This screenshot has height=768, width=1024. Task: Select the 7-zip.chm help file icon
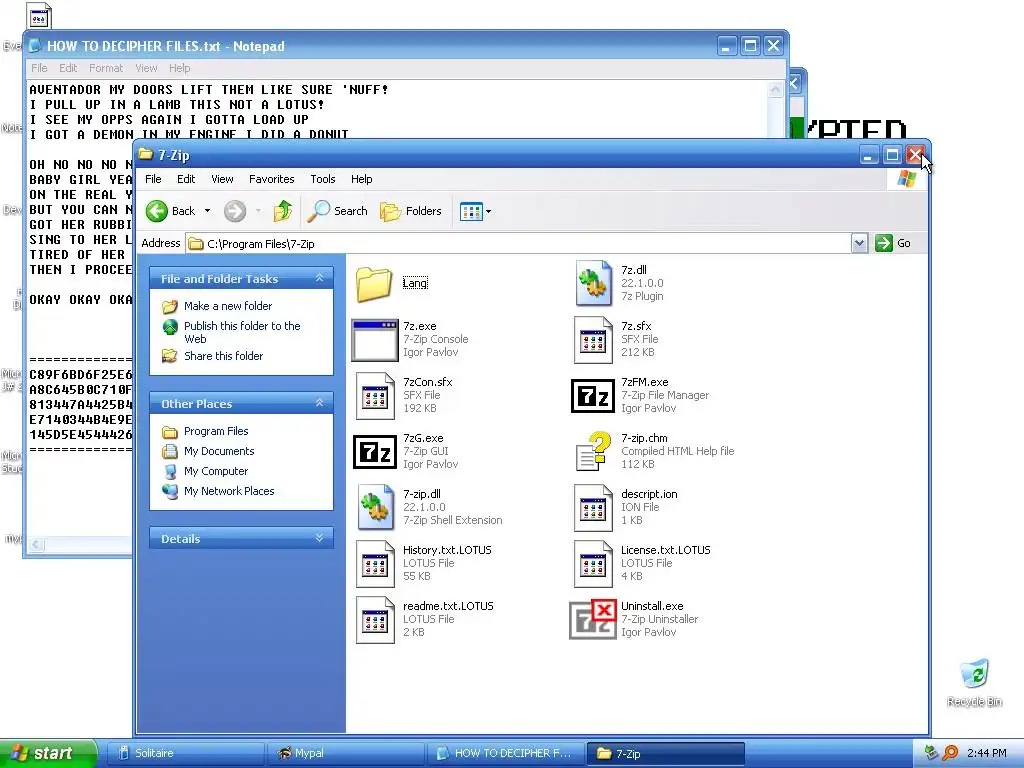[593, 452]
